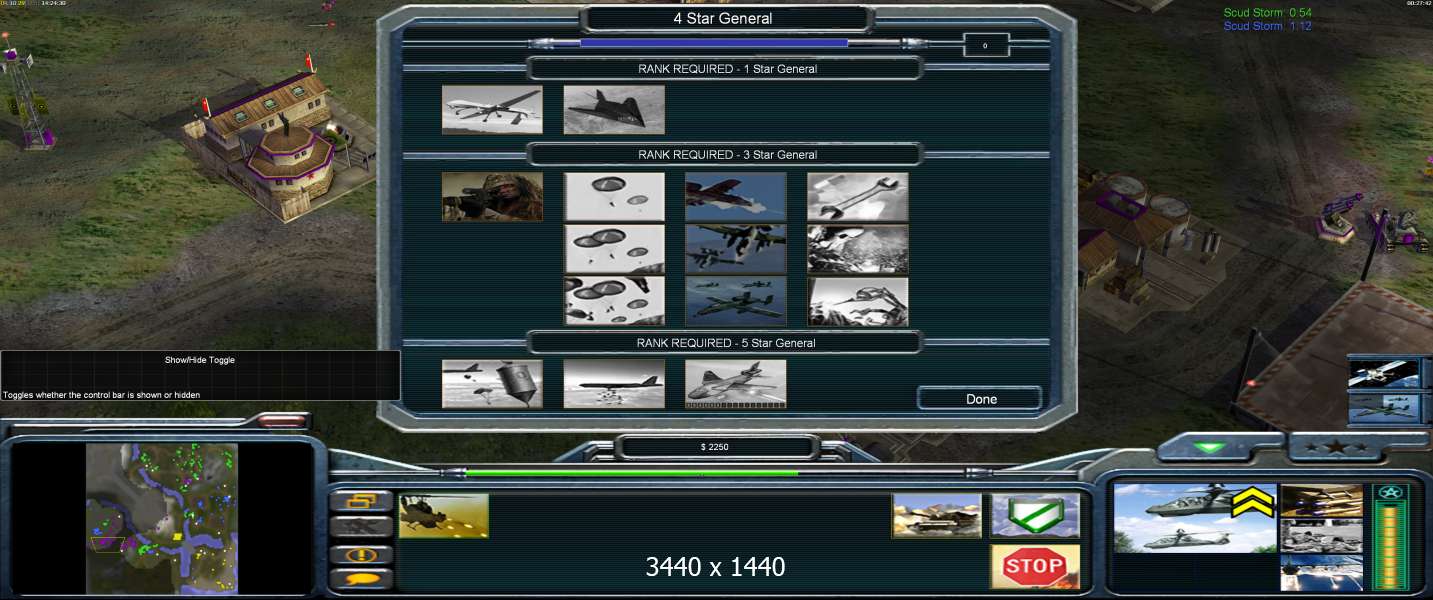Choose the bottom A-10 Strike plane icon
The image size is (1433, 600).
[x=736, y=301]
